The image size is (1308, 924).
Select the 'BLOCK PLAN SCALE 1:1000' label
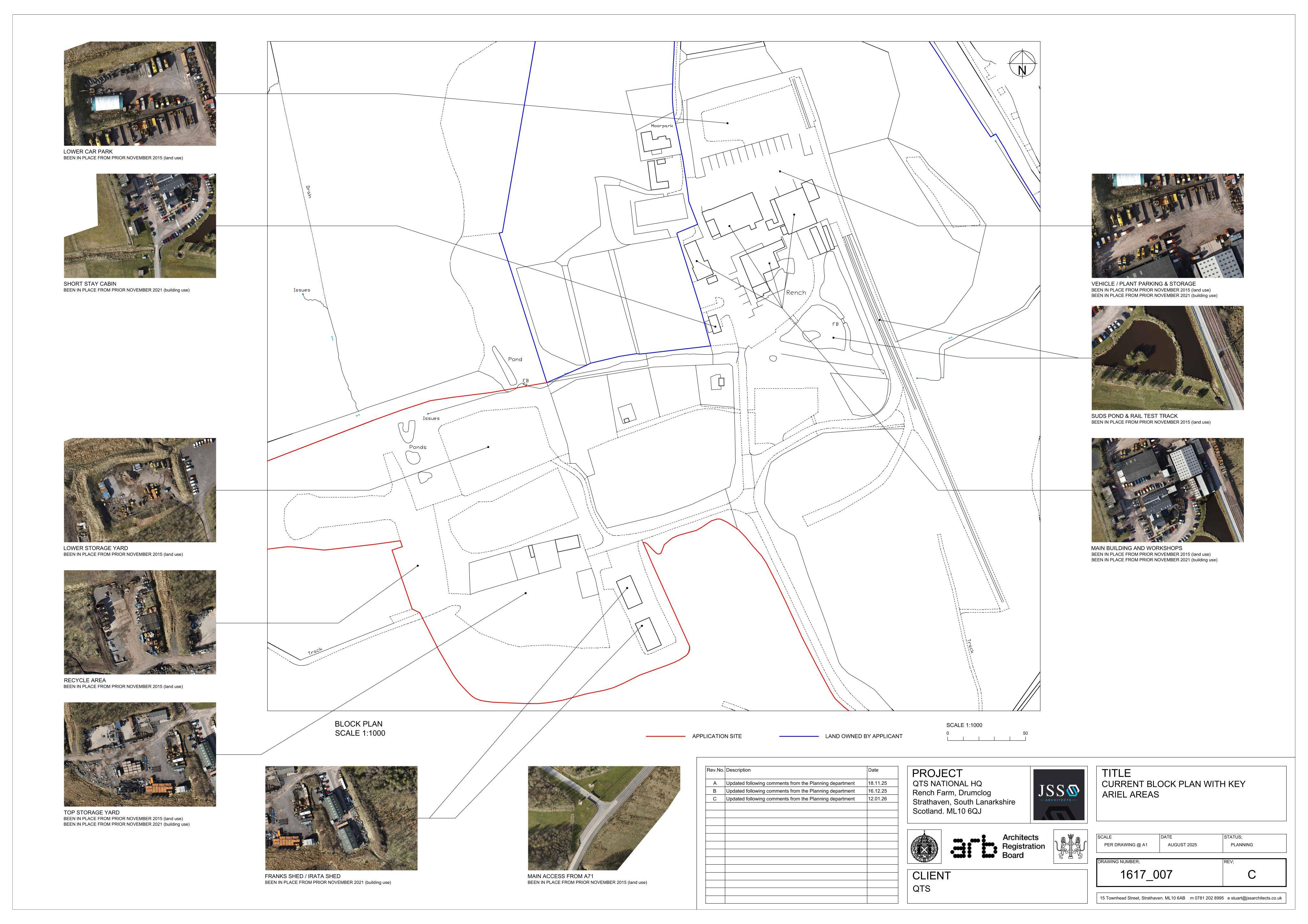360,729
